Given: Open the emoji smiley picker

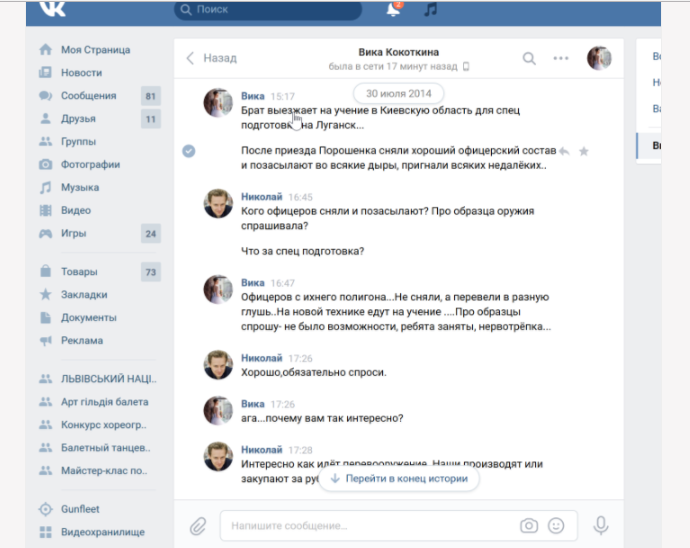Looking at the screenshot, I should (x=556, y=525).
